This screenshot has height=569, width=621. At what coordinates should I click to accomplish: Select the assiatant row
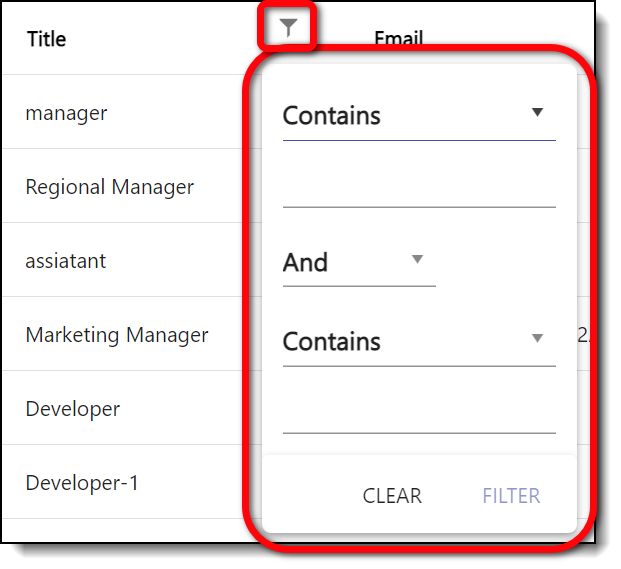point(65,261)
